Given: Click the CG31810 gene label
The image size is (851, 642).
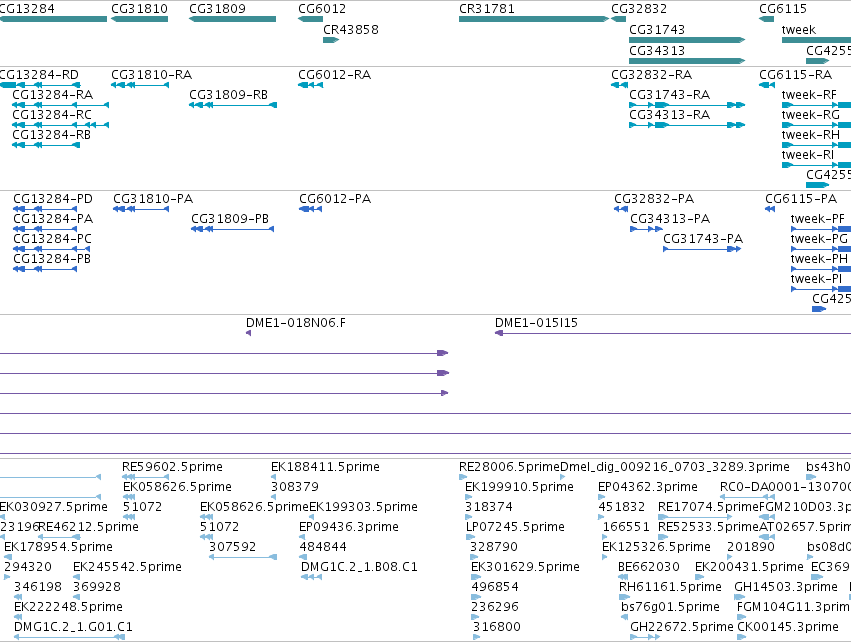Looking at the screenshot, I should pyautogui.click(x=139, y=9).
